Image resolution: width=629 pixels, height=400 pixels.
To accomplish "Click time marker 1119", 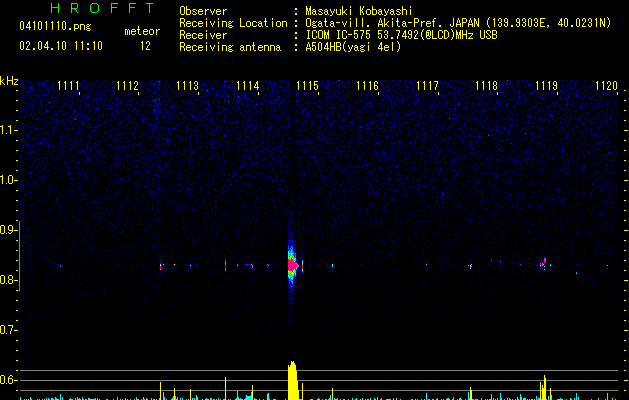I will point(546,86).
